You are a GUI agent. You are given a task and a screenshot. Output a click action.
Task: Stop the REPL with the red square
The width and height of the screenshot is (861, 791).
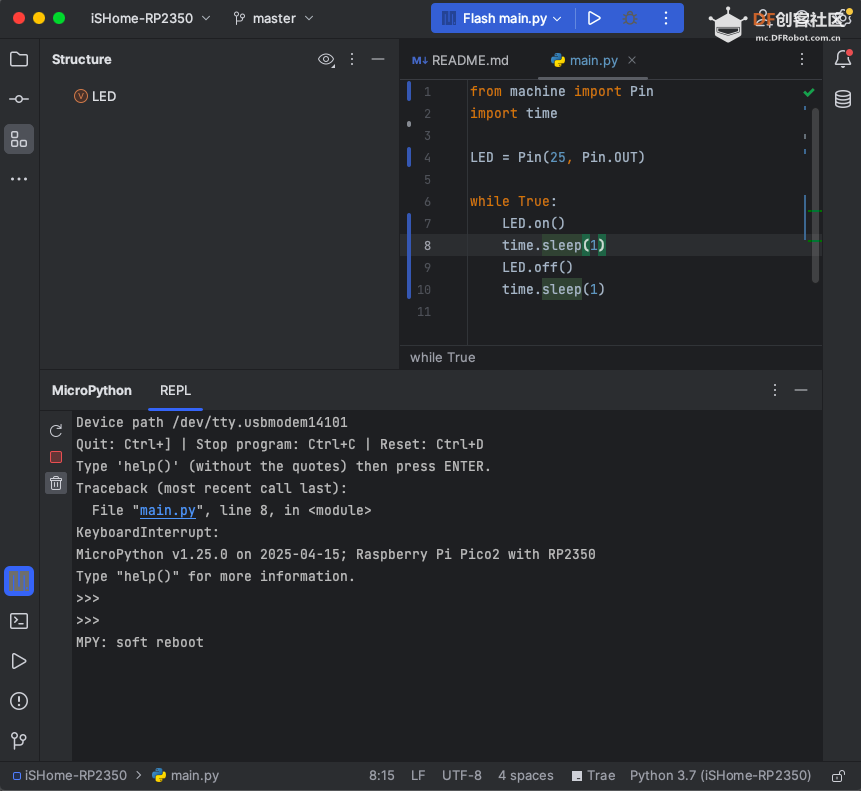56,457
